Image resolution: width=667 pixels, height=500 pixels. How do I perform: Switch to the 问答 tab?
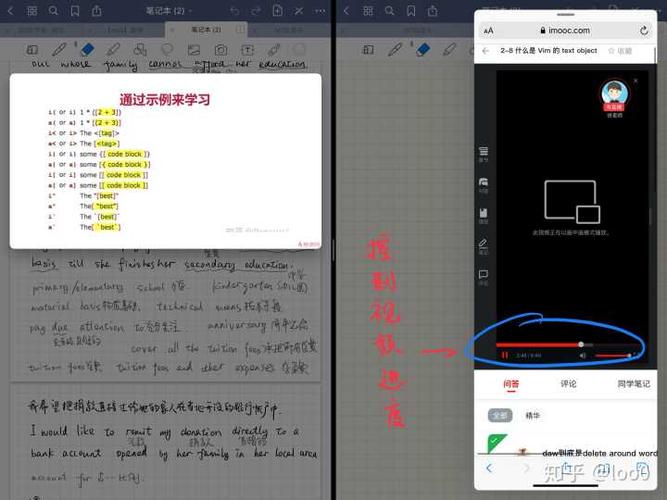point(511,384)
